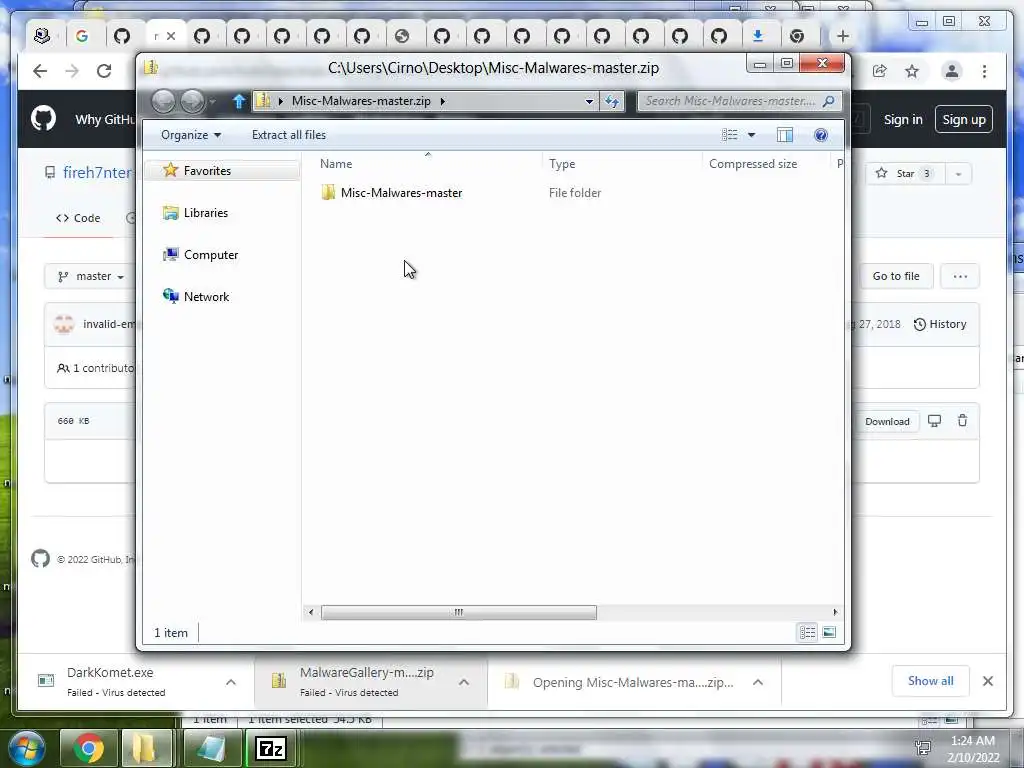Click the scrollbar left arrow in Explorer
Screen dimensions: 1024x768
[x=311, y=612]
